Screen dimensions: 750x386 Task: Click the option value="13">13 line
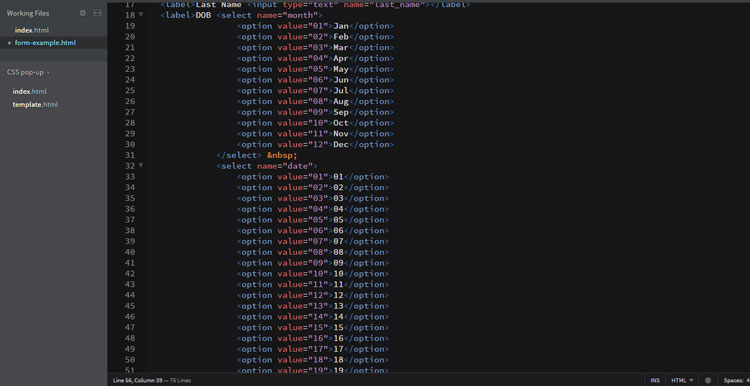coord(313,306)
